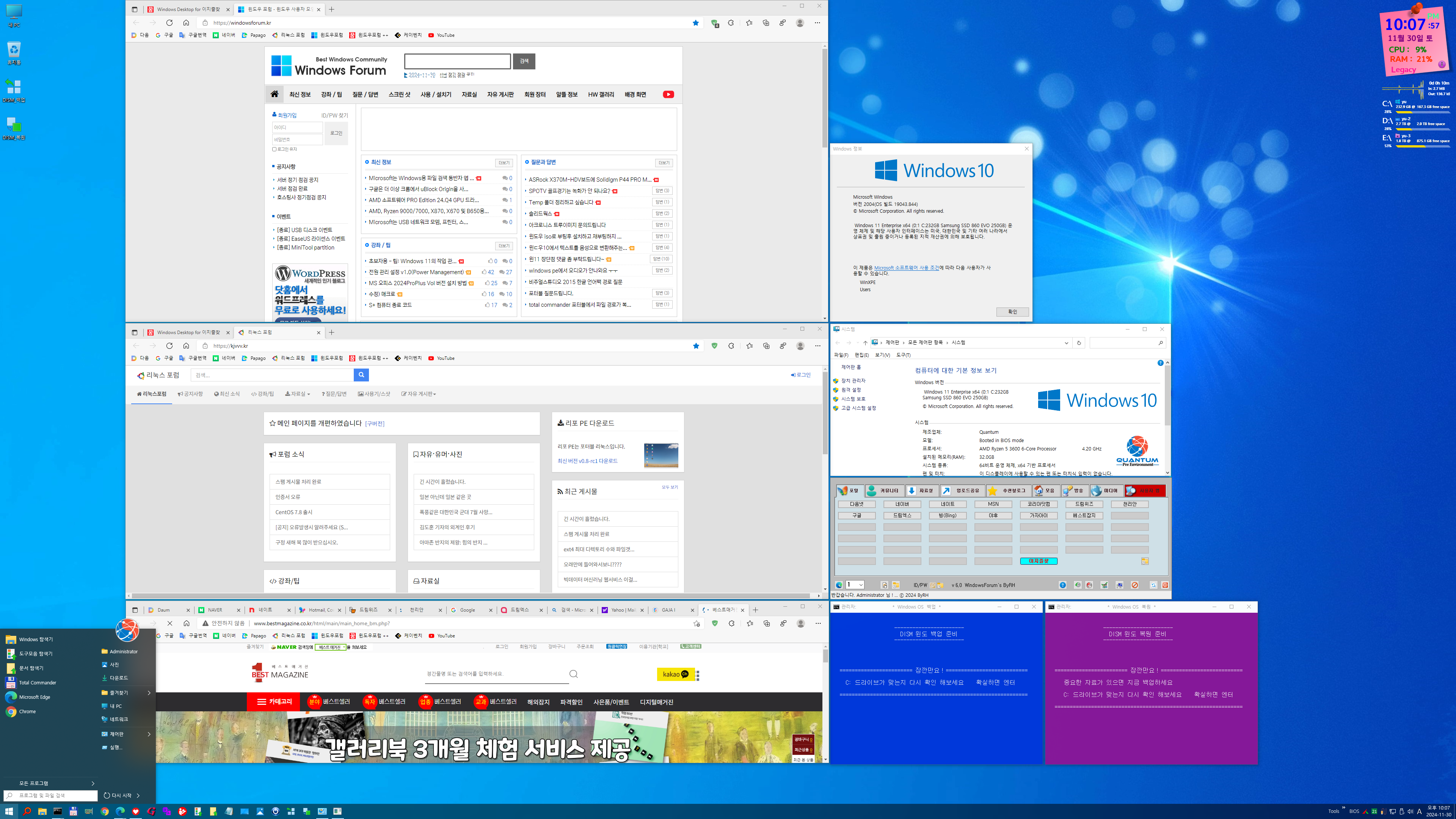Open the Chrome icon on the taskbar
Image resolution: width=1456 pixels, height=819 pixels.
tap(105, 812)
